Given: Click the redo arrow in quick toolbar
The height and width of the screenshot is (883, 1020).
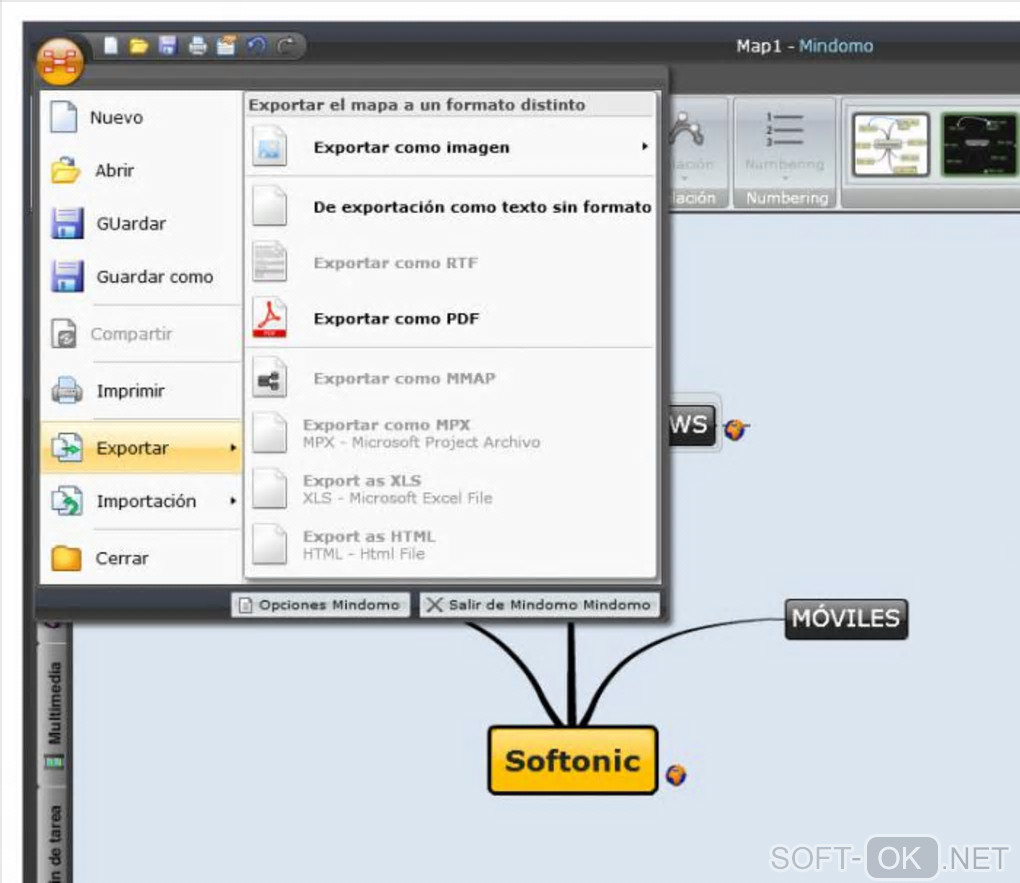Looking at the screenshot, I should [x=286, y=46].
